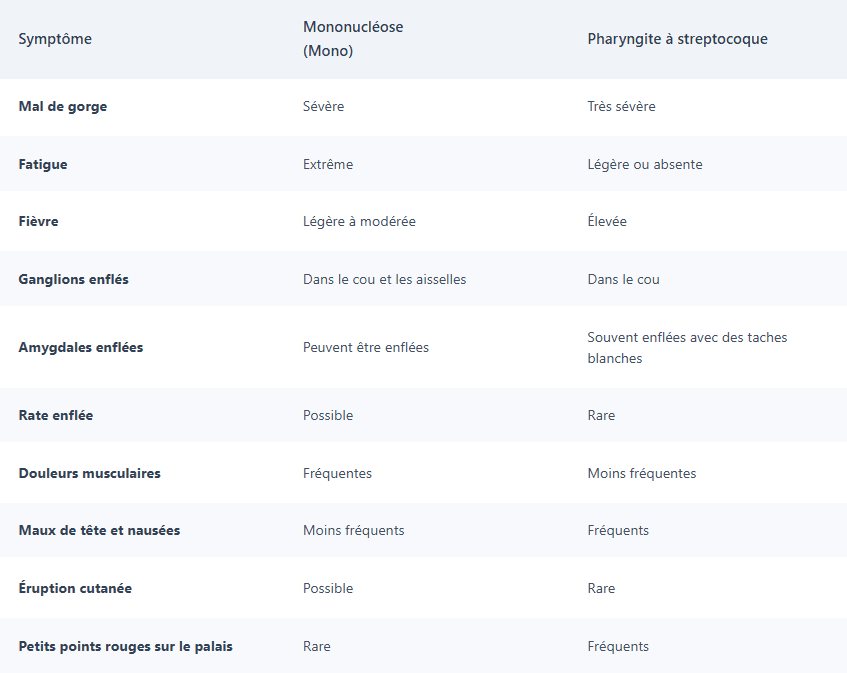
Task: Click 'Souvent enflées avec des taches blanches'
Action: click(x=687, y=347)
